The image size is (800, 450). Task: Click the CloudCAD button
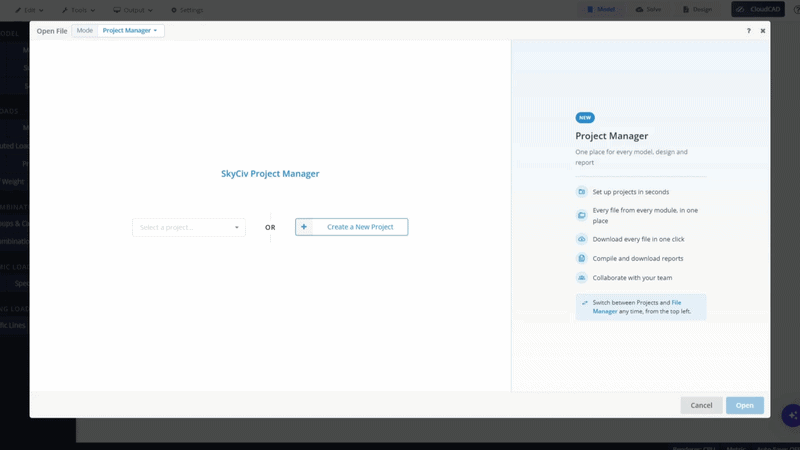[758, 9]
